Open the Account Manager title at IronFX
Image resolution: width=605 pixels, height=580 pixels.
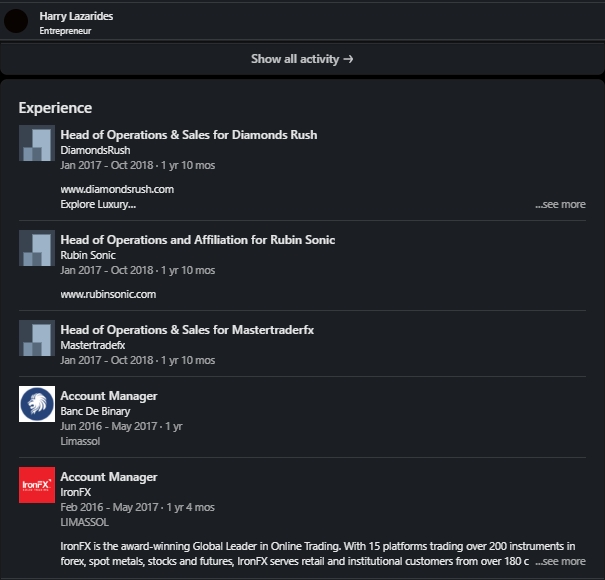point(109,477)
